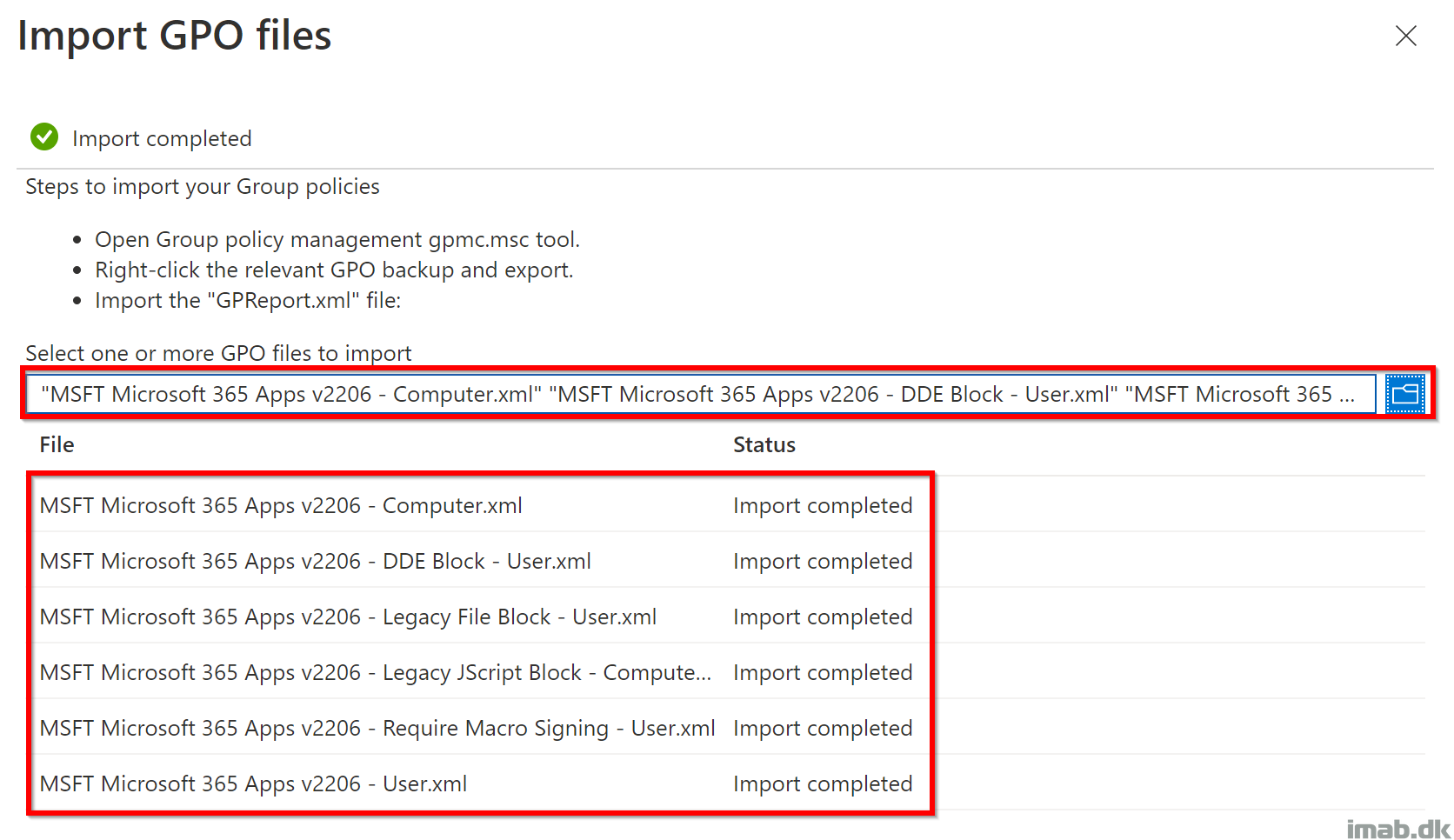The height and width of the screenshot is (840, 1454).
Task: Click the File column header
Action: pos(57,444)
